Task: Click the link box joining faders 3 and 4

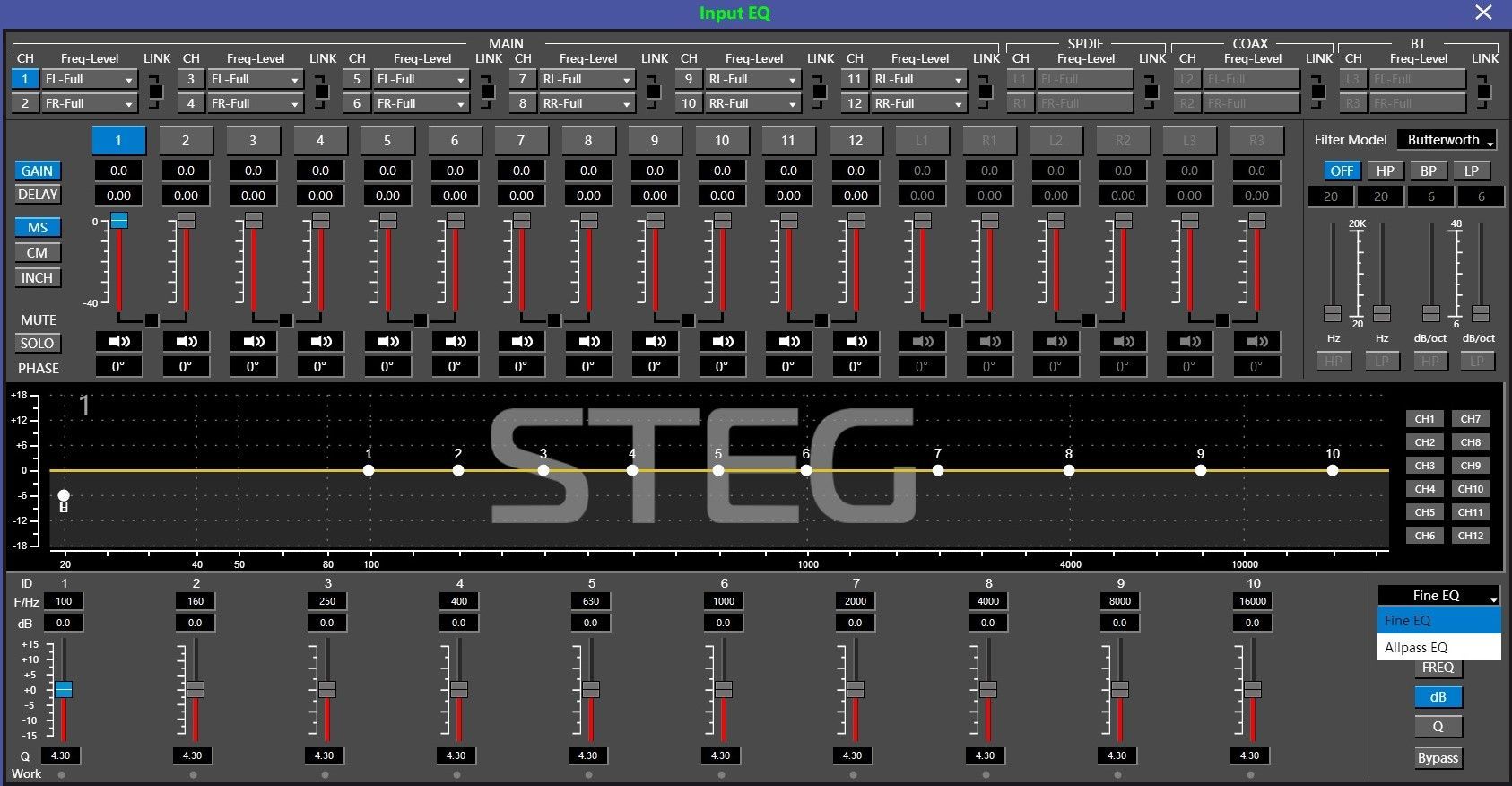Action: point(285,320)
